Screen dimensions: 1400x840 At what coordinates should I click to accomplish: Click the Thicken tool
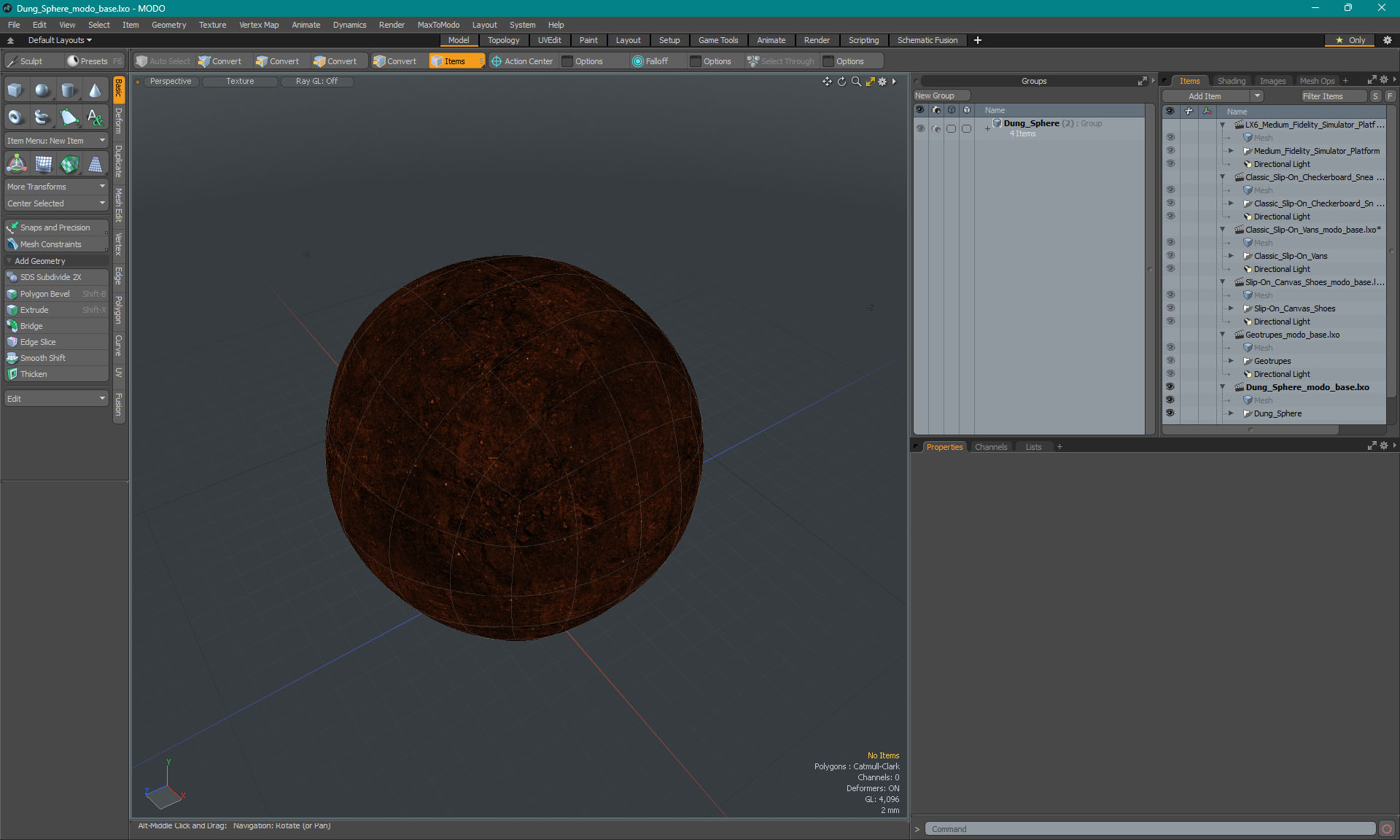(x=56, y=374)
